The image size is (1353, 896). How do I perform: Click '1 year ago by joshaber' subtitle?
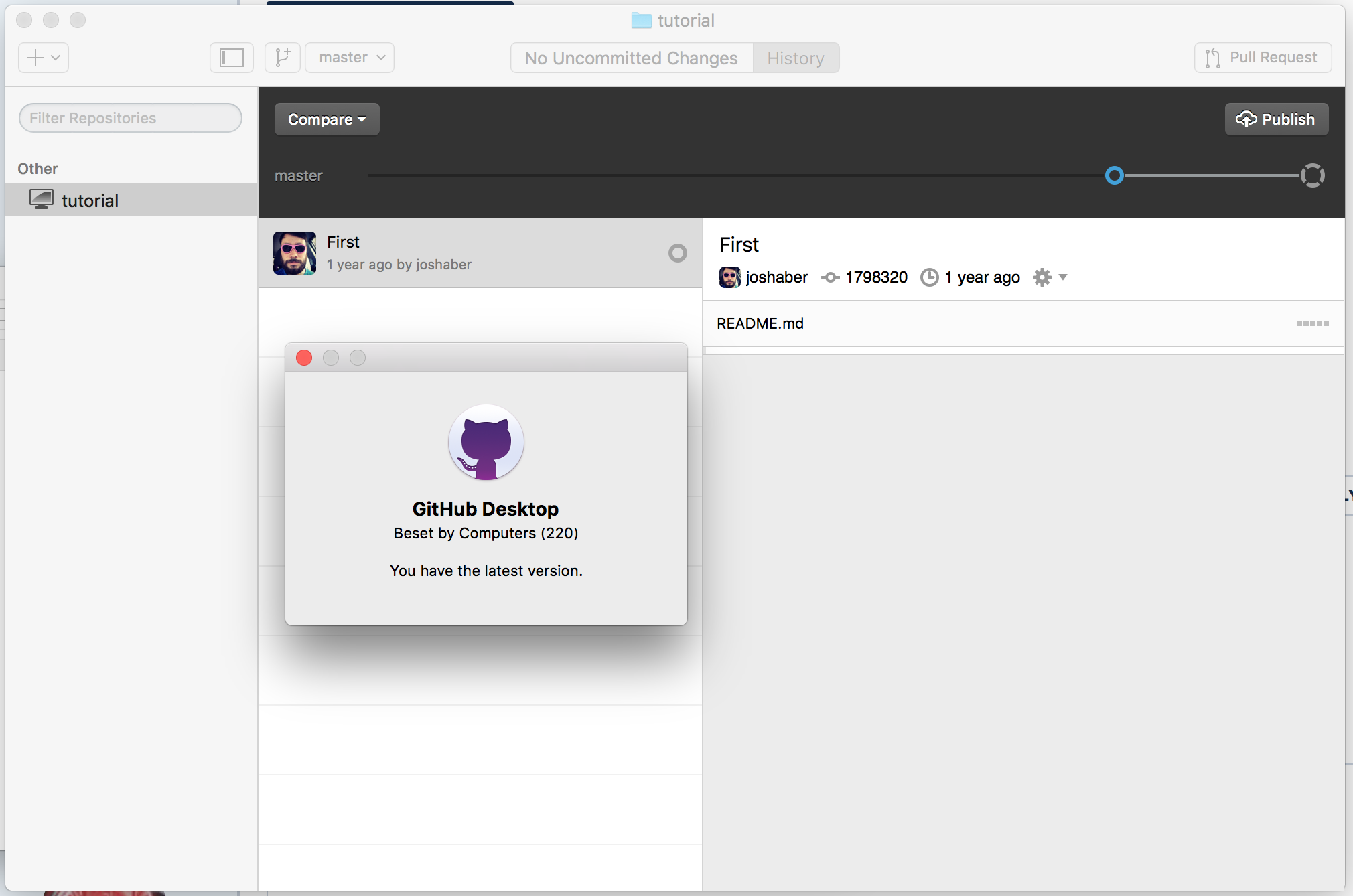(399, 265)
